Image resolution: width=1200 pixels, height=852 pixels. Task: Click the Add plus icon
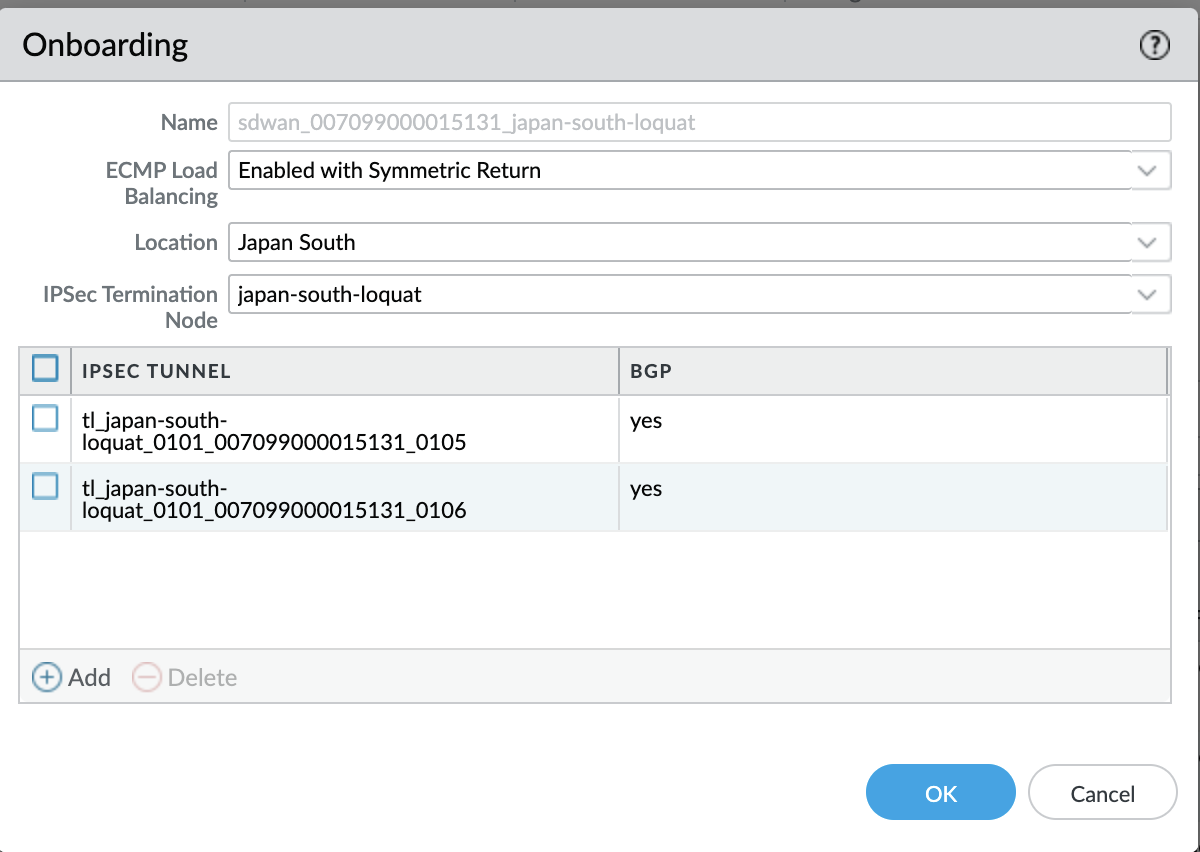point(47,677)
